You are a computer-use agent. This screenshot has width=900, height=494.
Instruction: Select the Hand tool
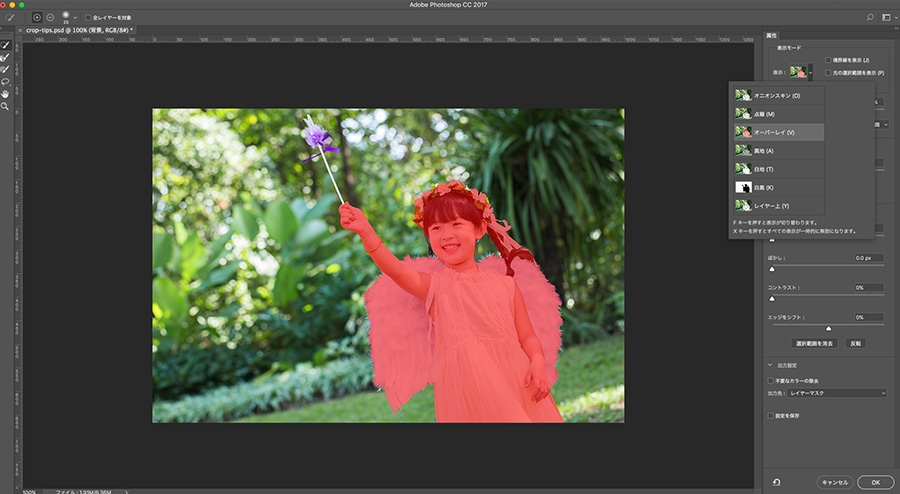pyautogui.click(x=5, y=94)
